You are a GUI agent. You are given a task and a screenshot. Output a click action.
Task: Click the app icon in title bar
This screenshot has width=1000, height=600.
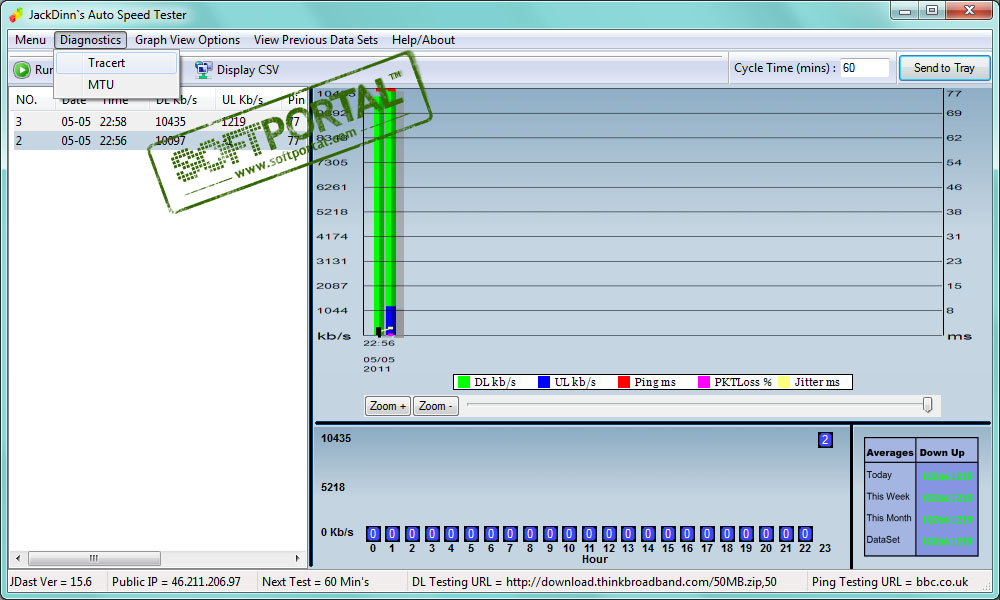(x=16, y=14)
